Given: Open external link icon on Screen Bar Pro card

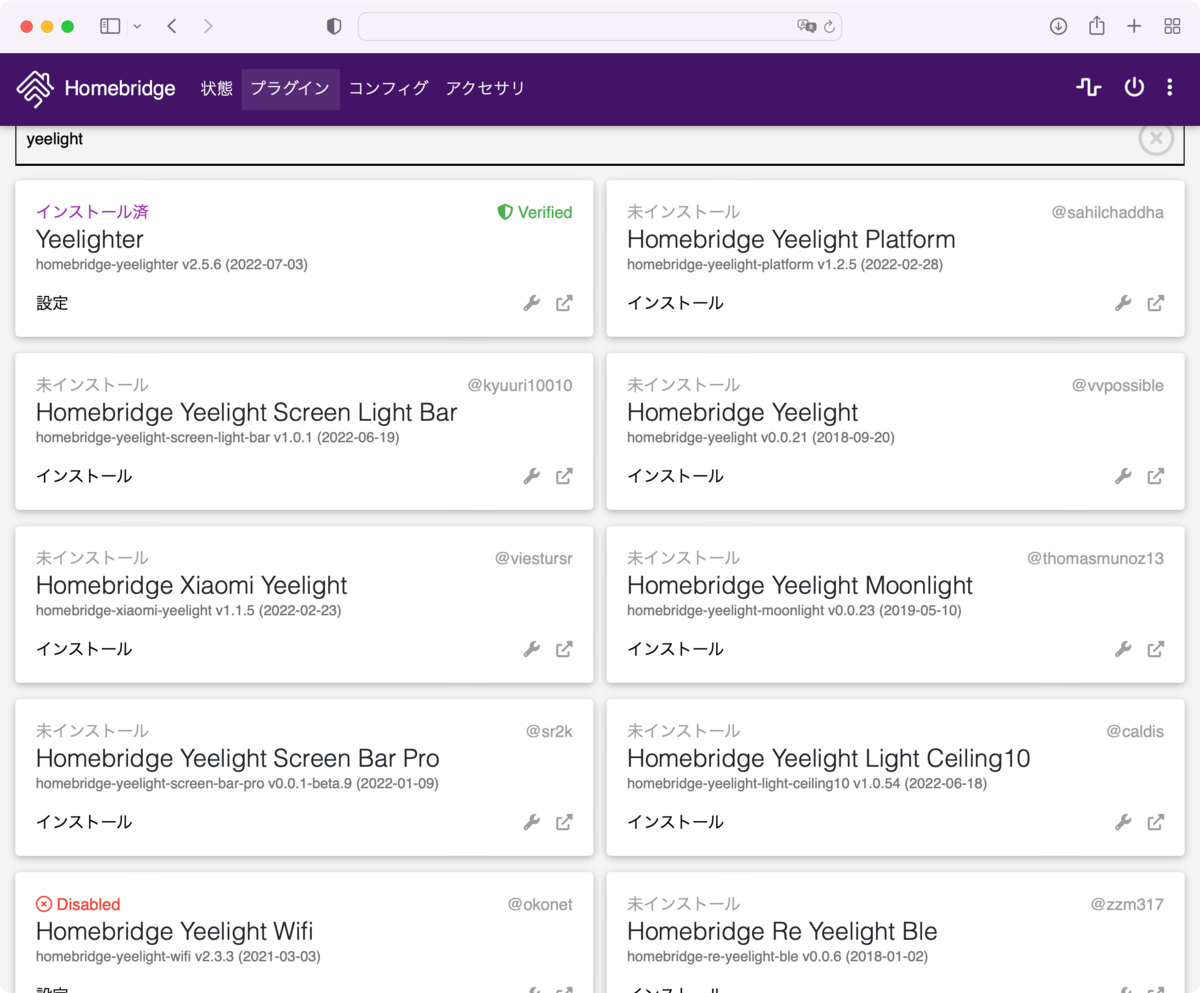Looking at the screenshot, I should tap(564, 822).
